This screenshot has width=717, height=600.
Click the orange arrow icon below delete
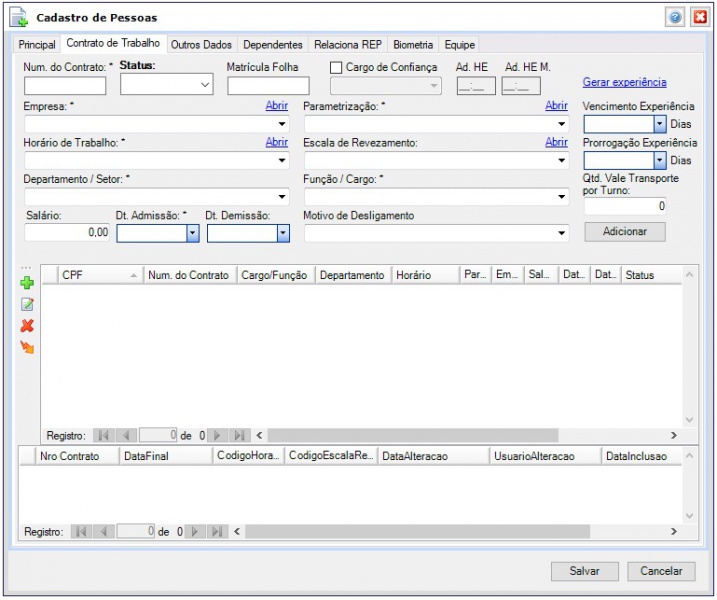[27, 347]
